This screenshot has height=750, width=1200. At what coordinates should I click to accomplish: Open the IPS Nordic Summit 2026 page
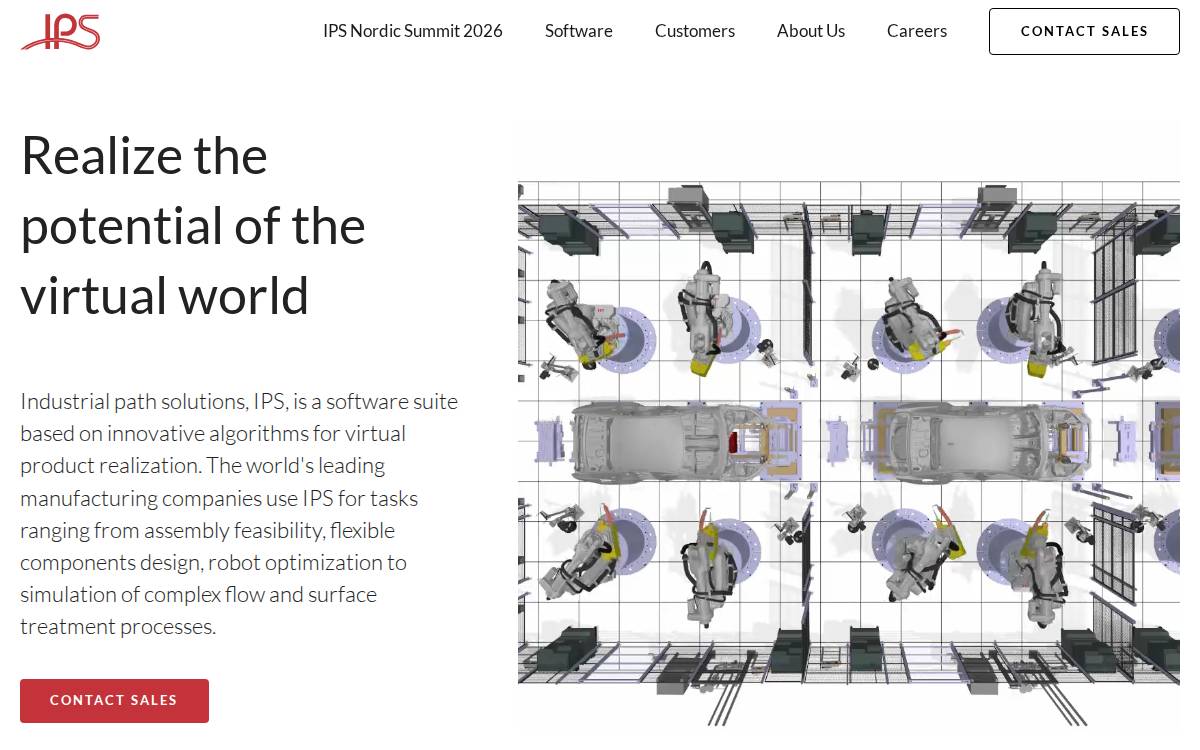tap(413, 31)
